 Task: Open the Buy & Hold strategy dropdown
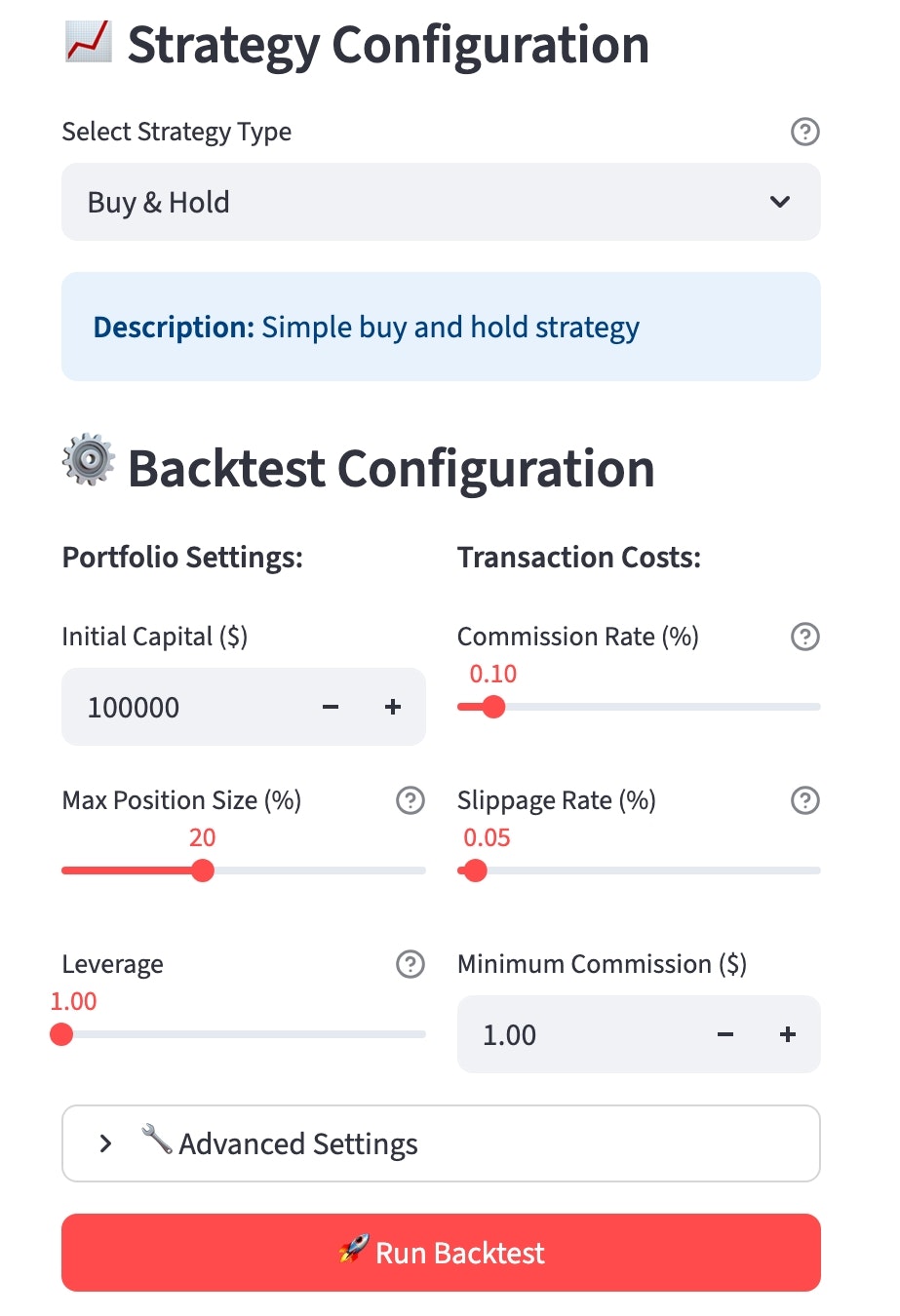[441, 202]
